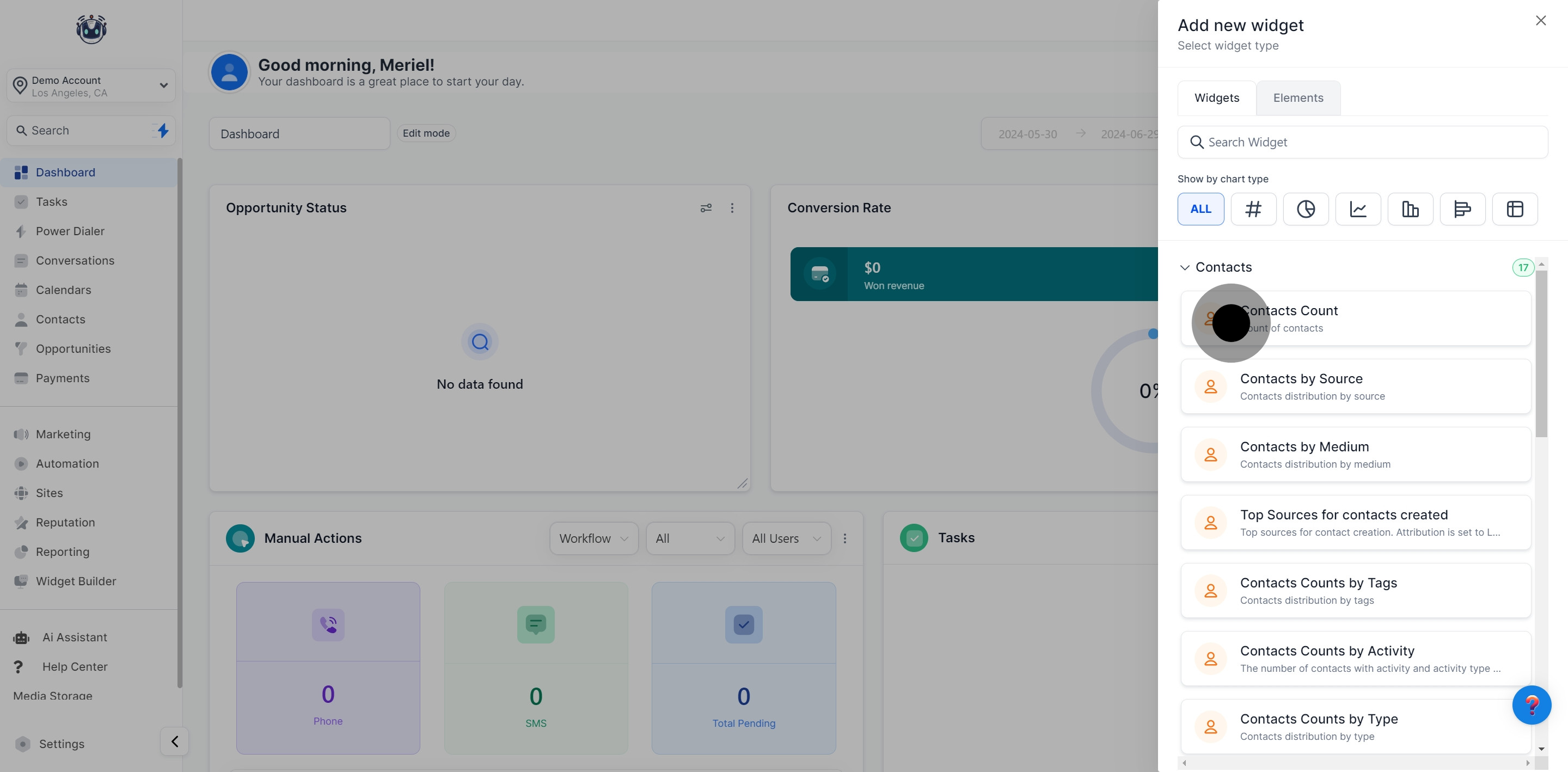Image resolution: width=1568 pixels, height=772 pixels.
Task: Open the Workflow dropdown in Manual Actions
Action: 593,538
